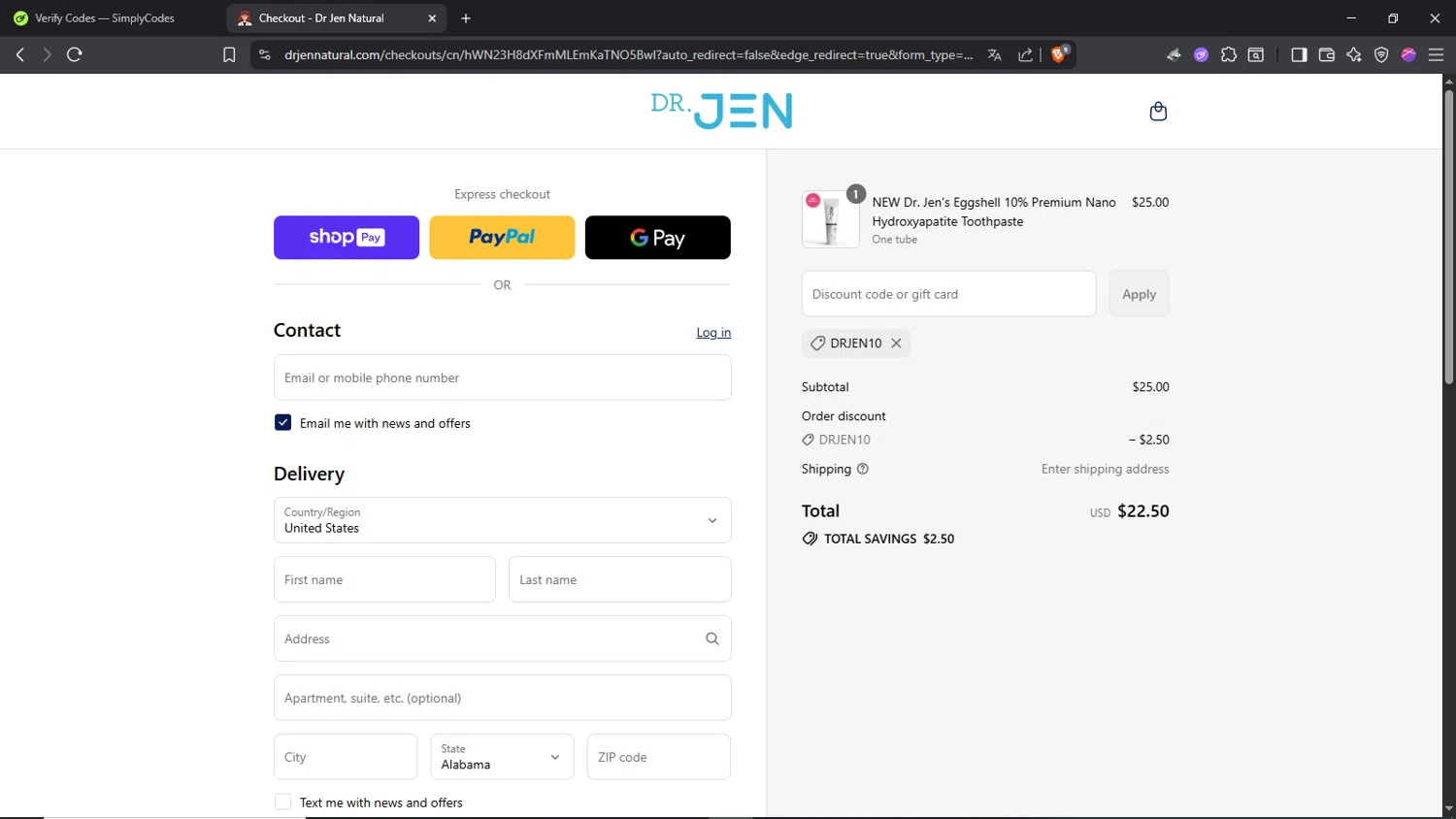Bookmark this page

click(229, 55)
